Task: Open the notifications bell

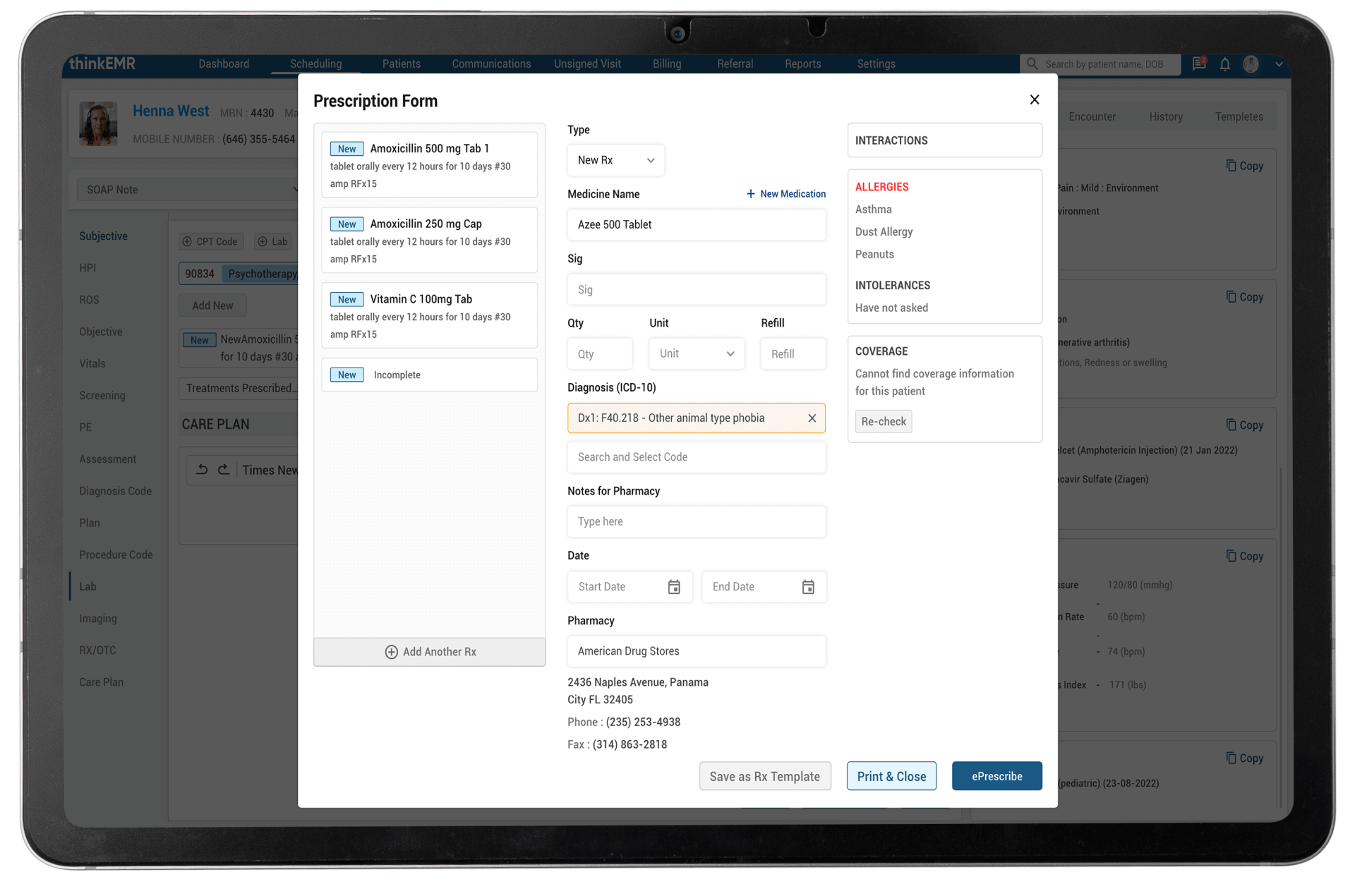Action: click(x=1224, y=64)
